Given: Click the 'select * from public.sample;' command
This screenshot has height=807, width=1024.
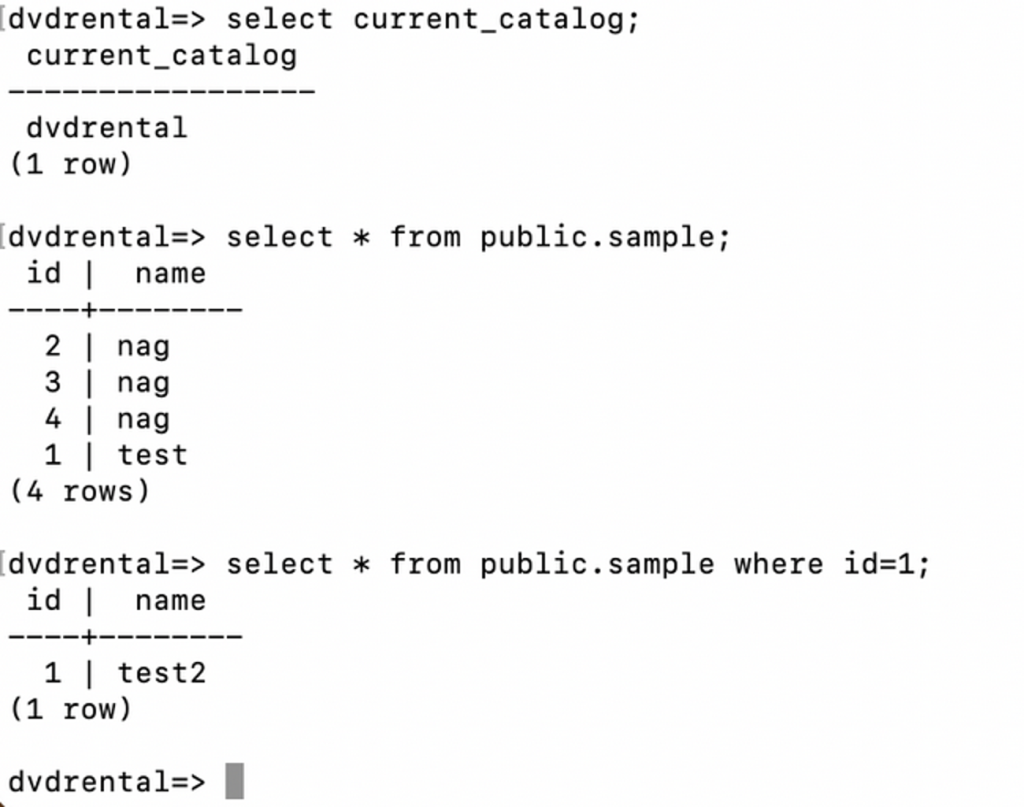Looking at the screenshot, I should click(x=478, y=237).
